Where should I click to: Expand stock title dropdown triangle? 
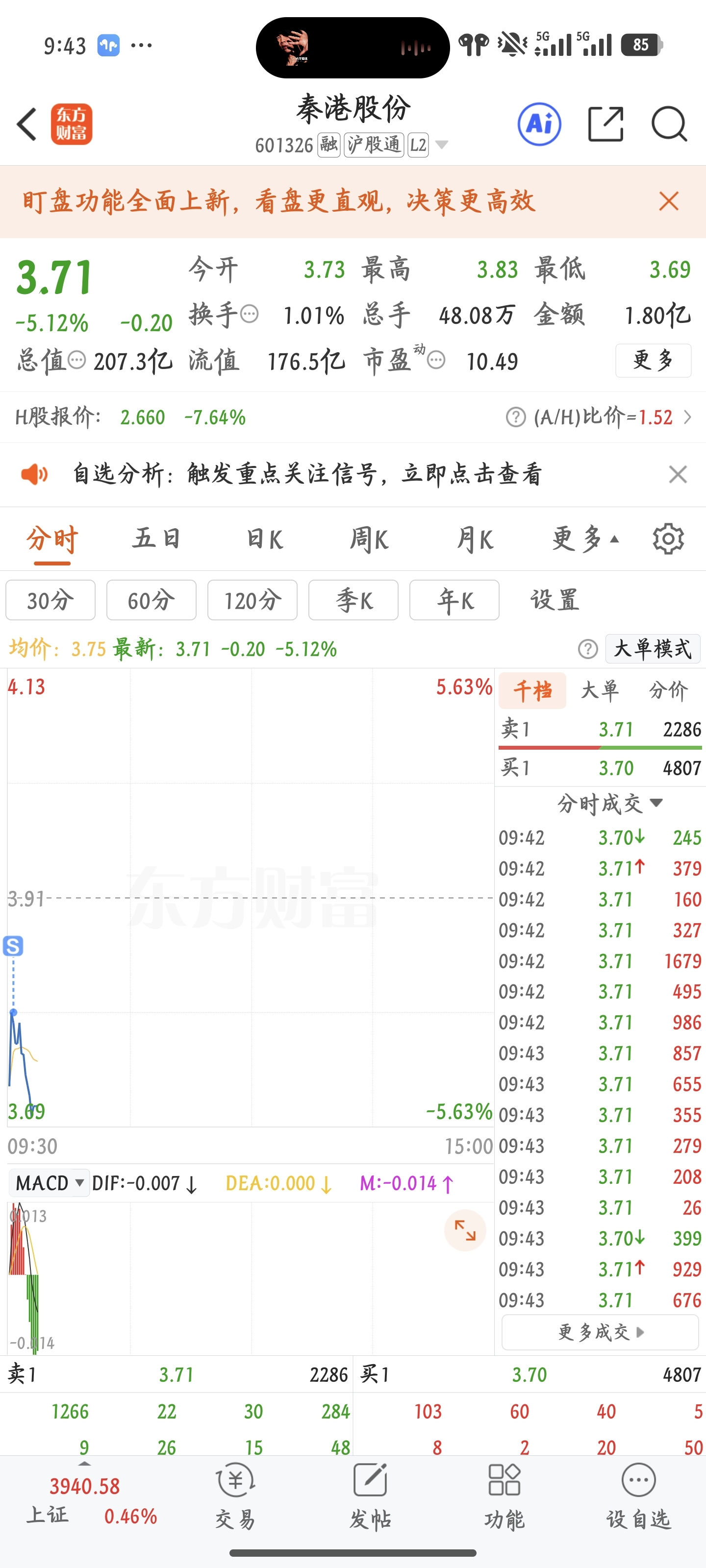coord(442,145)
